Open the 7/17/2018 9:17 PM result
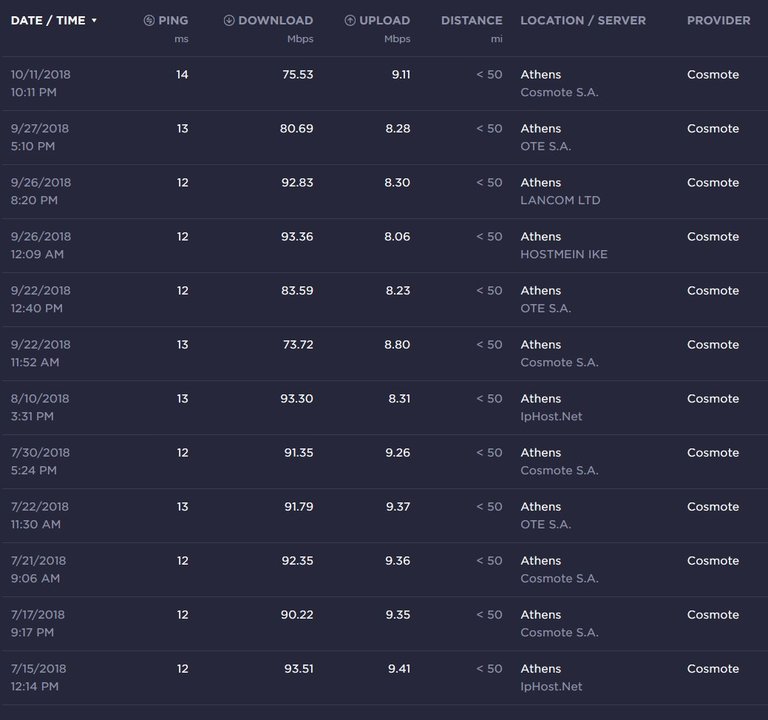This screenshot has height=720, width=768. (384, 624)
